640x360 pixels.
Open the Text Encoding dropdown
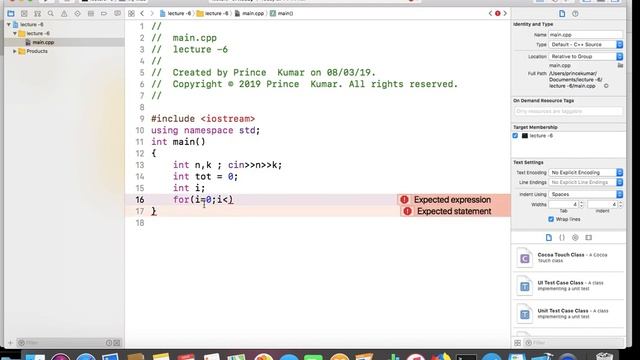click(x=586, y=173)
